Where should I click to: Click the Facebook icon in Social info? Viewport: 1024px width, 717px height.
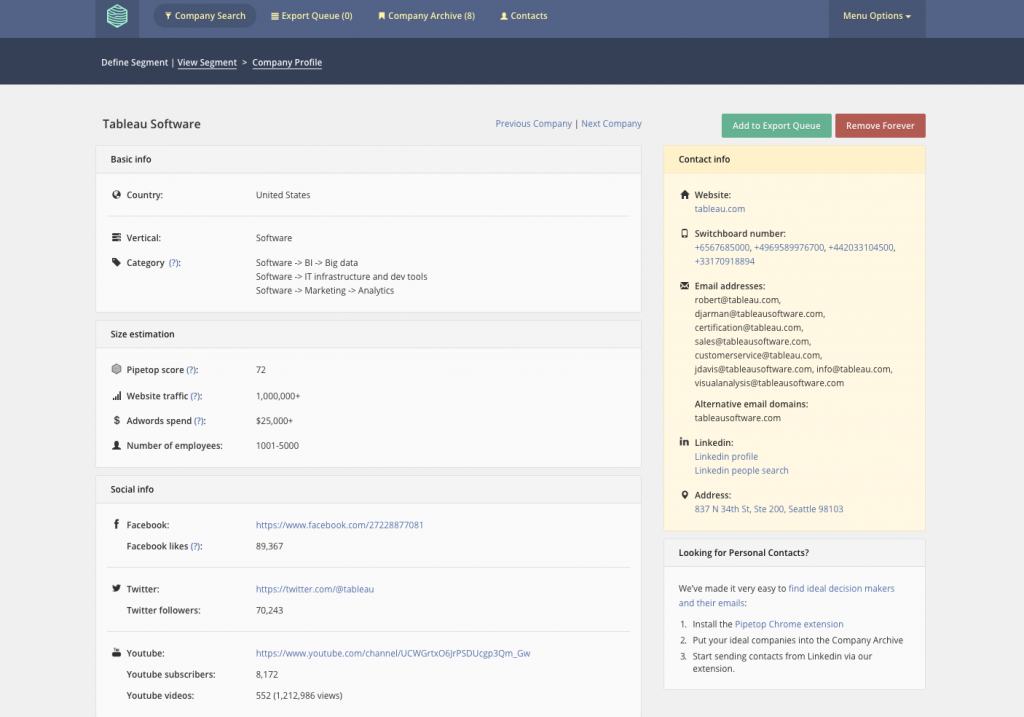(116, 524)
